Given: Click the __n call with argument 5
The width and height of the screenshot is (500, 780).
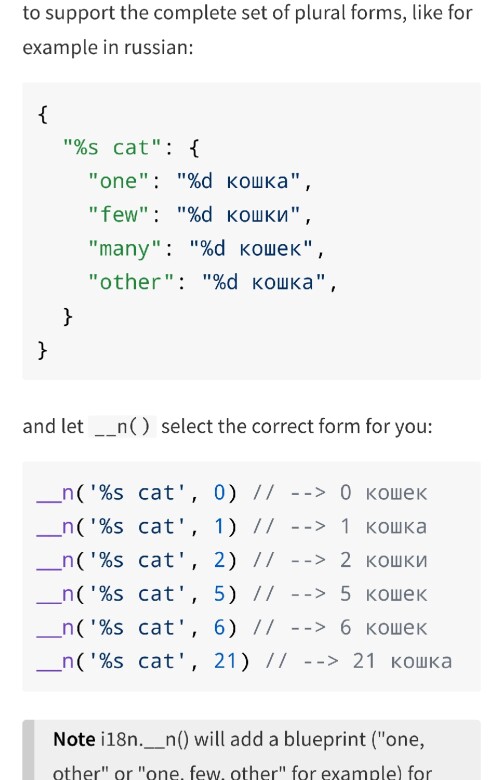Looking at the screenshot, I should [x=137, y=594].
